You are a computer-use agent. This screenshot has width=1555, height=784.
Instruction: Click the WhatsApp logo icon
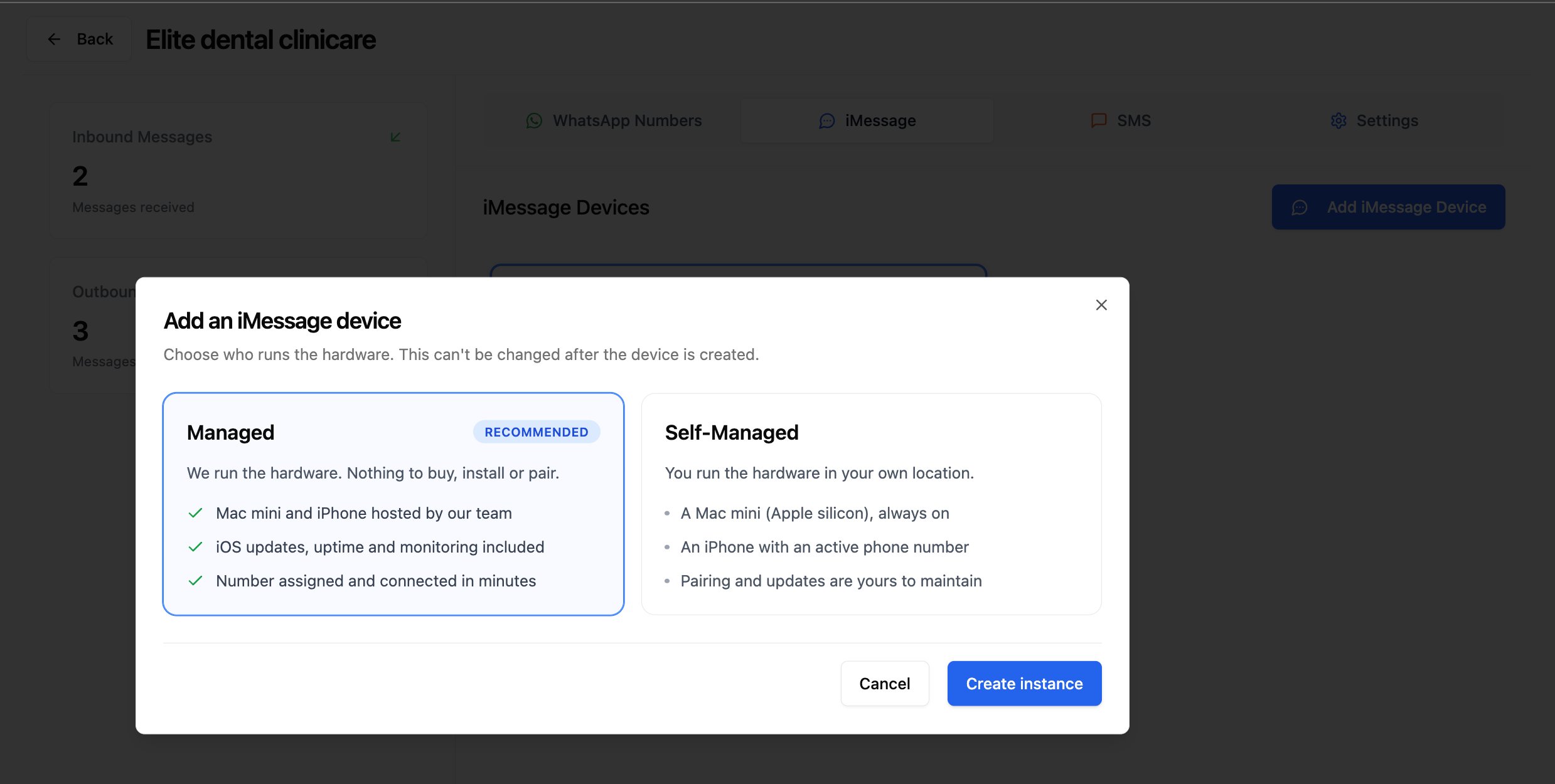[534, 120]
